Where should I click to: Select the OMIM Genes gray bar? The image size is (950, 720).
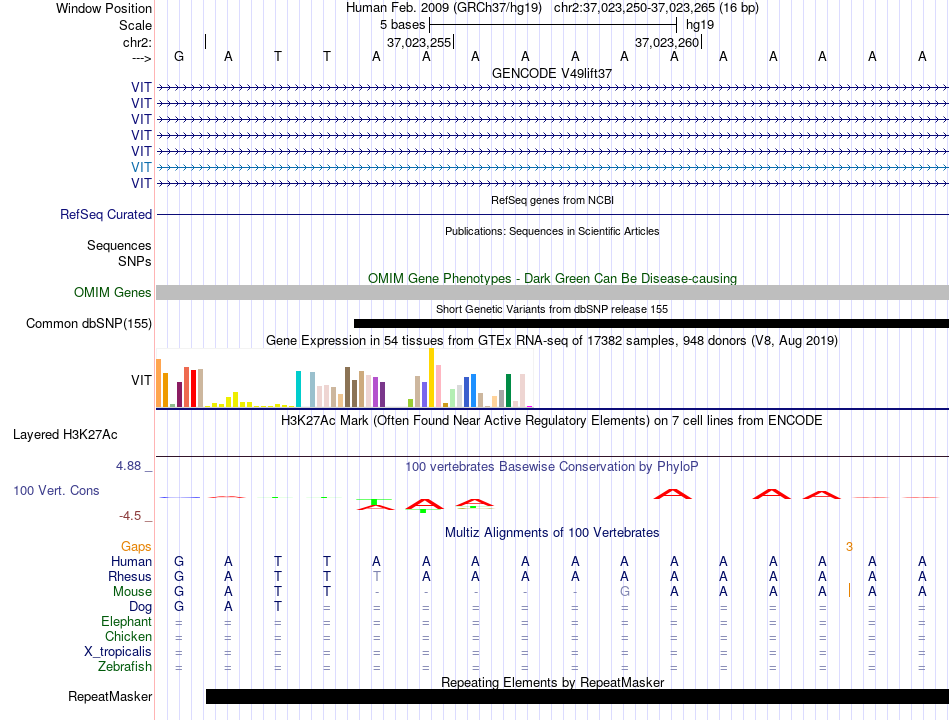pos(552,293)
